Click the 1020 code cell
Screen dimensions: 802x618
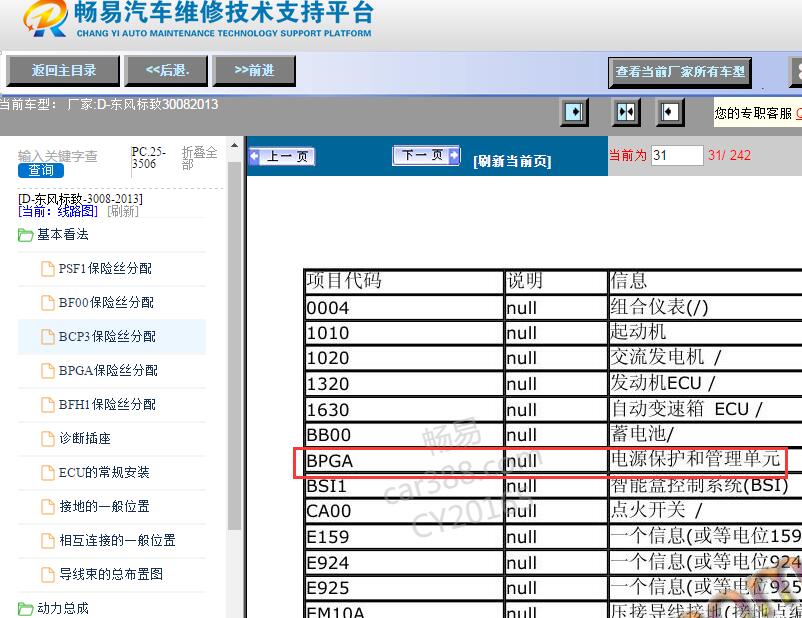point(404,358)
